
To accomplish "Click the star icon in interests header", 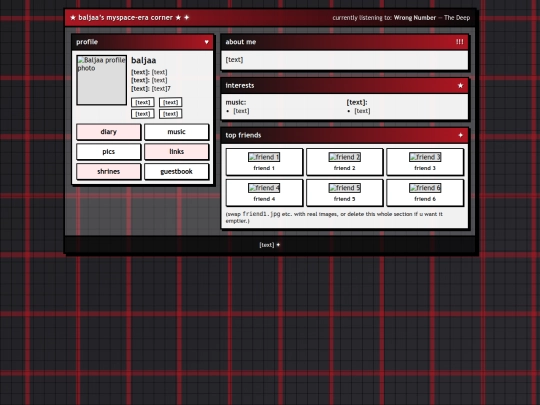I will (x=460, y=85).
